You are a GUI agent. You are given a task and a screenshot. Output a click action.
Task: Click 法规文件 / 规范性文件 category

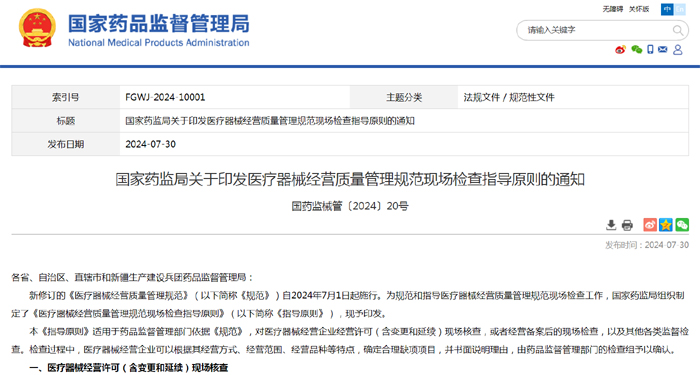[x=509, y=97]
